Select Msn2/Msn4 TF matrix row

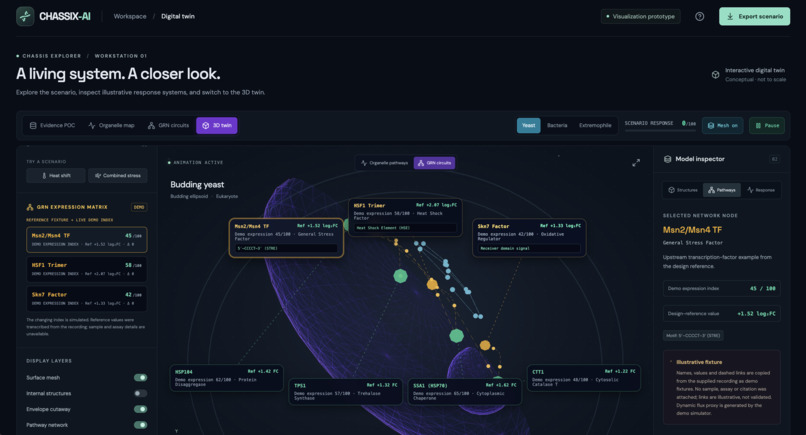(x=86, y=240)
